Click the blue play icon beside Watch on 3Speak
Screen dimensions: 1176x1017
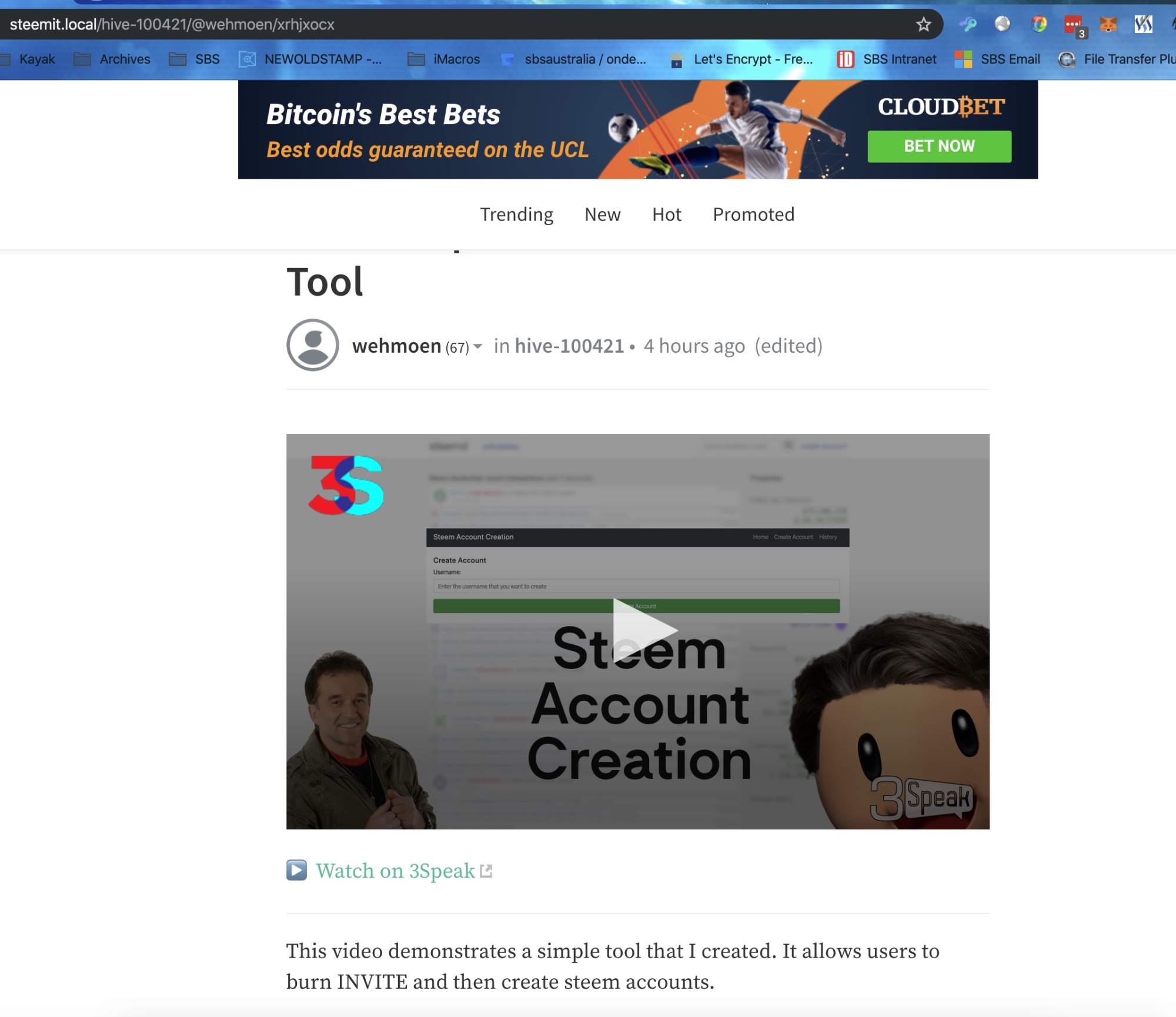(296, 870)
